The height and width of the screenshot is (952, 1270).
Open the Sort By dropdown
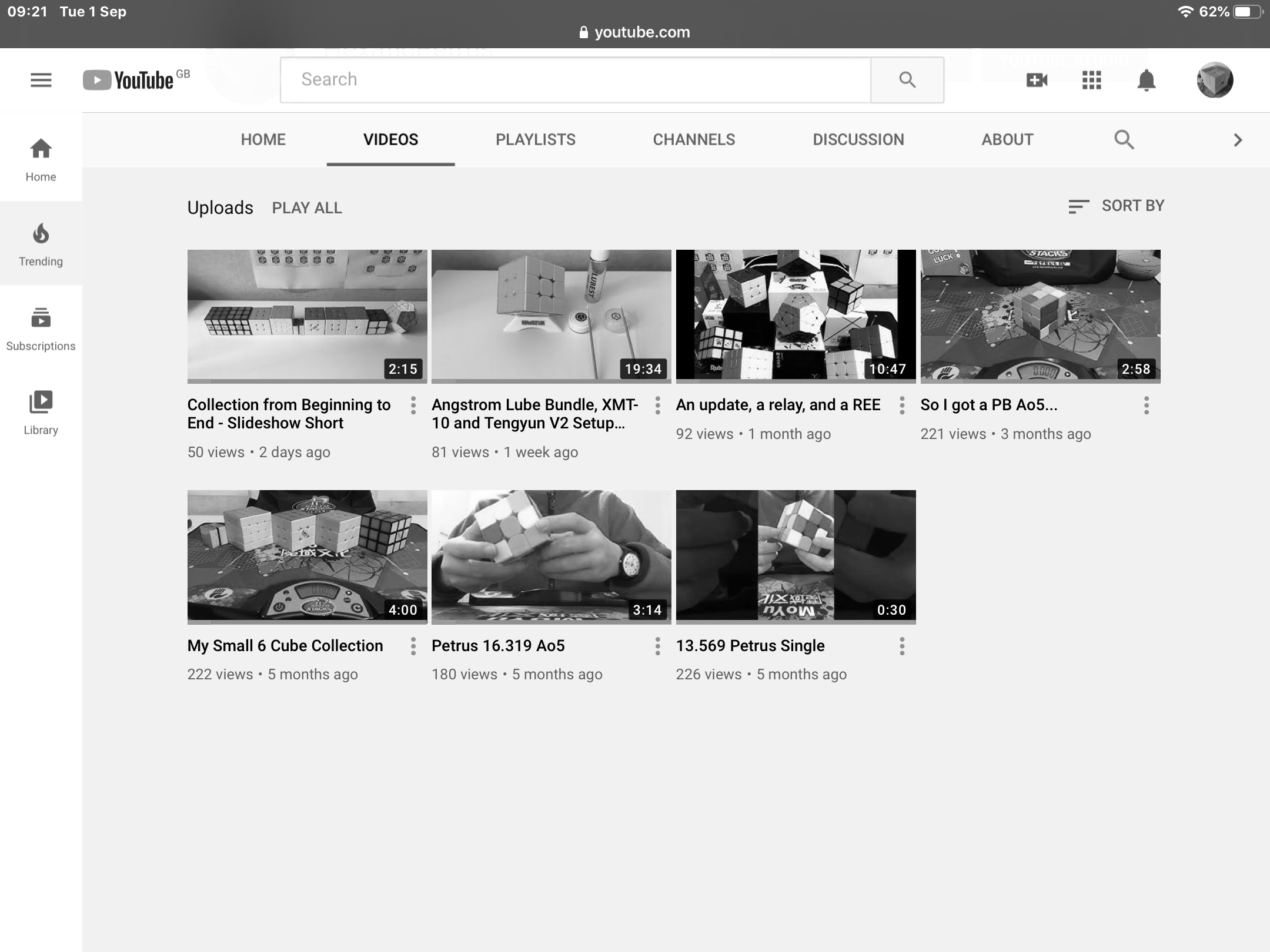pyautogui.click(x=1116, y=206)
